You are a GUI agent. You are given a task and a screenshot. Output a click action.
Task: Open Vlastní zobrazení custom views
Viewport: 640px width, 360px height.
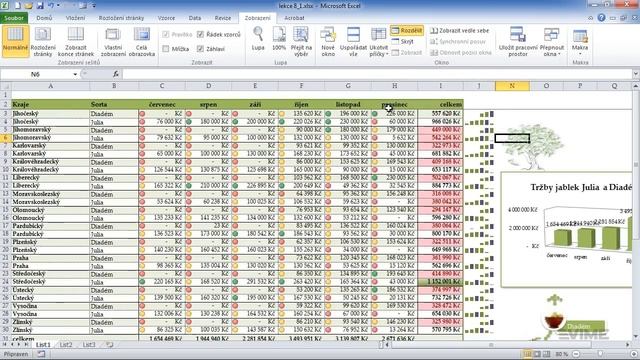[x=113, y=41]
